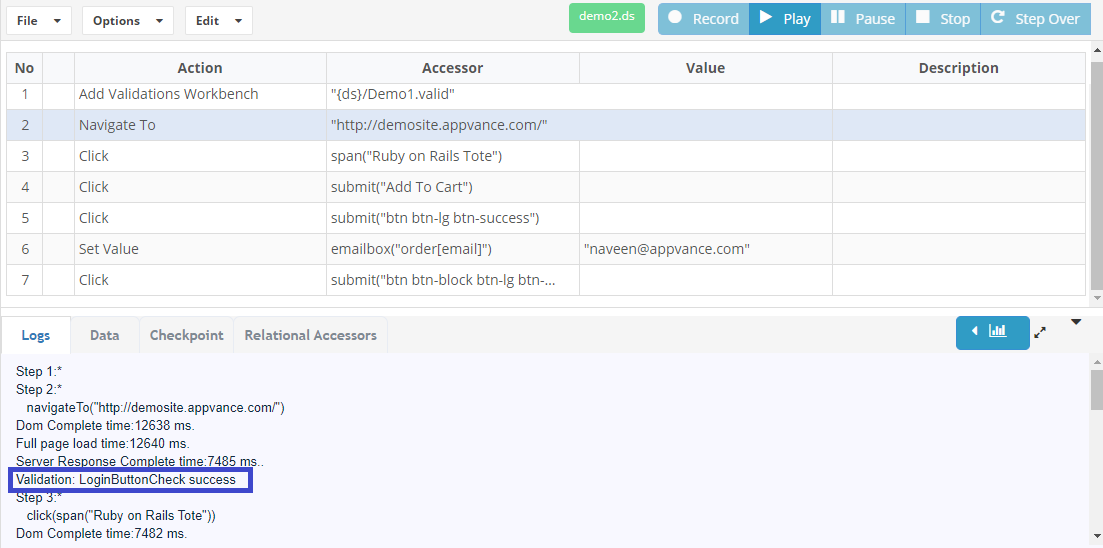Open the File dropdown menu
Screen dimensions: 1103x548
click(39, 20)
